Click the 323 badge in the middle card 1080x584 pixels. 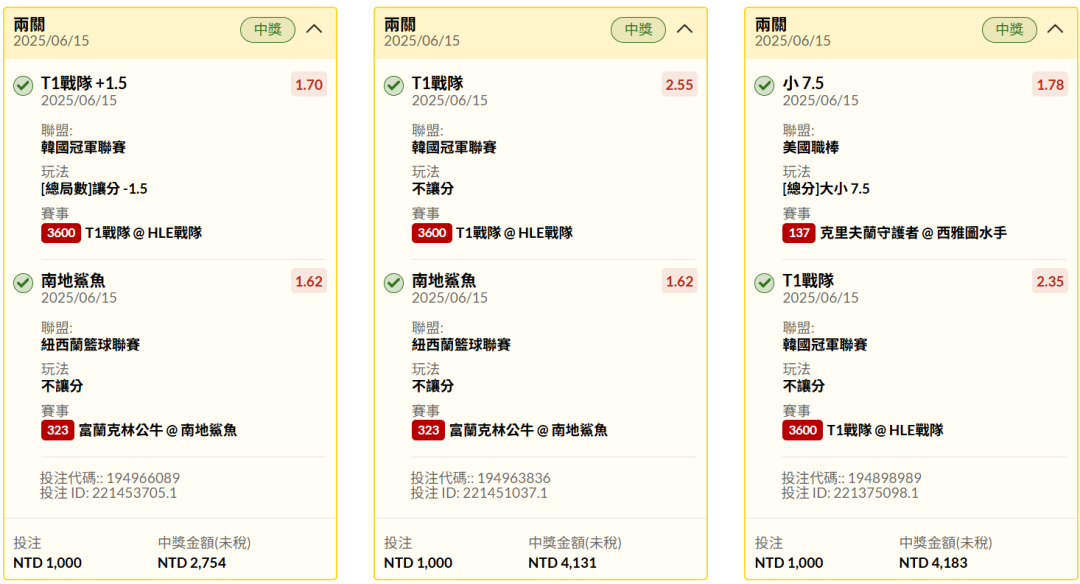coord(428,430)
